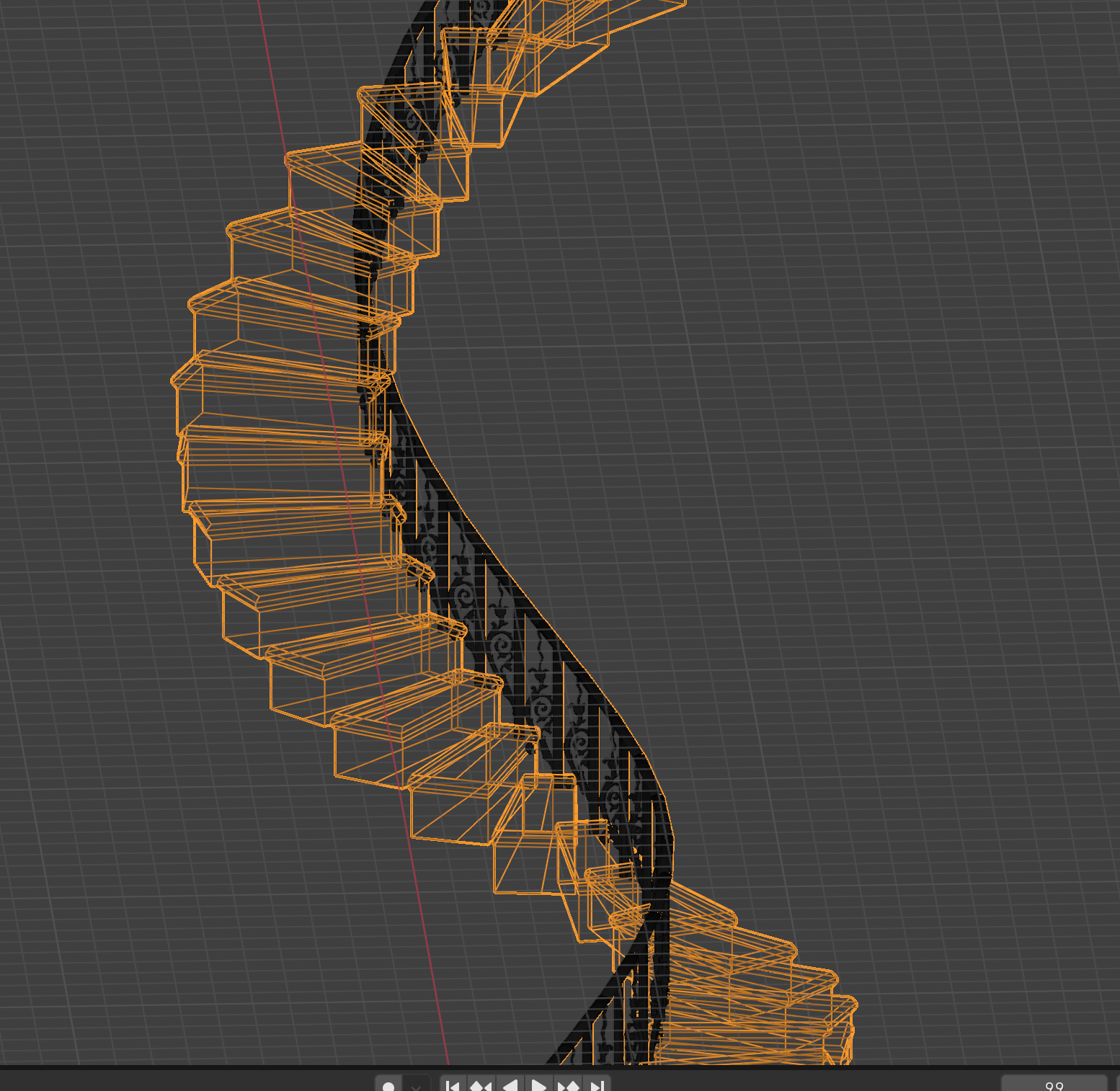Jump to the first frame
The image size is (1120, 1091).
pos(453,1085)
